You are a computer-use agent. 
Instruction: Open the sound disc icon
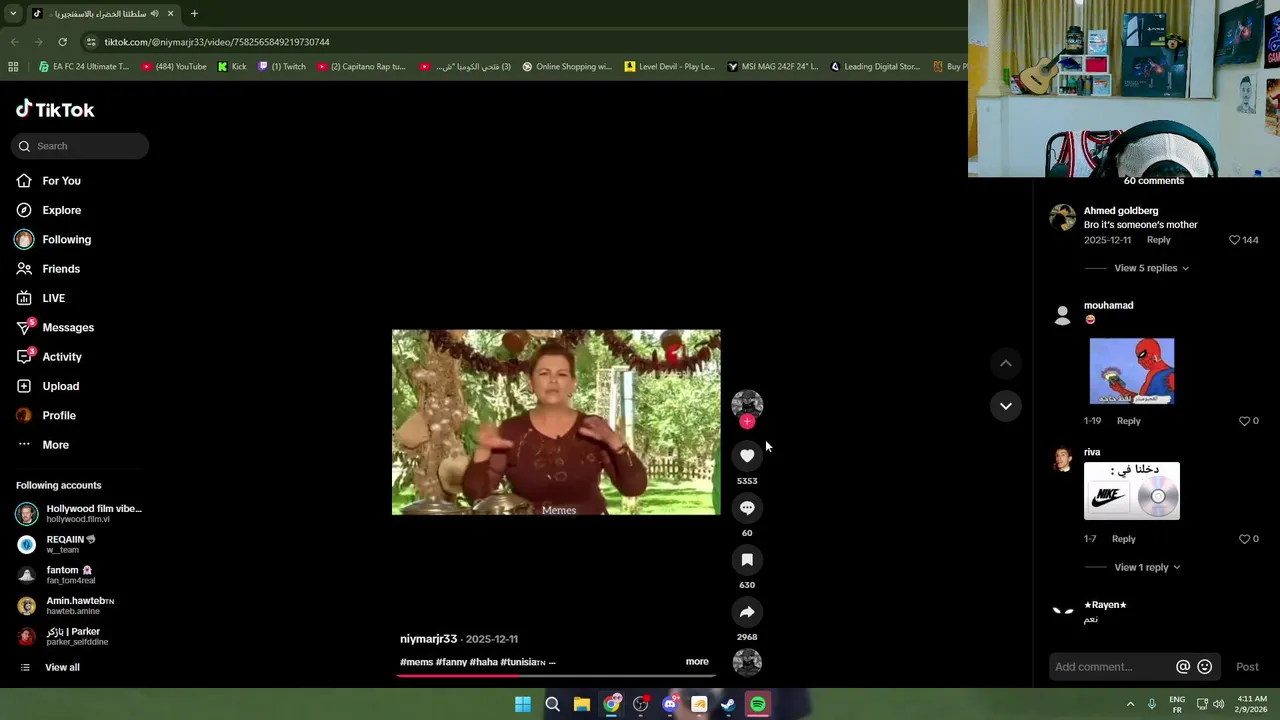747,662
